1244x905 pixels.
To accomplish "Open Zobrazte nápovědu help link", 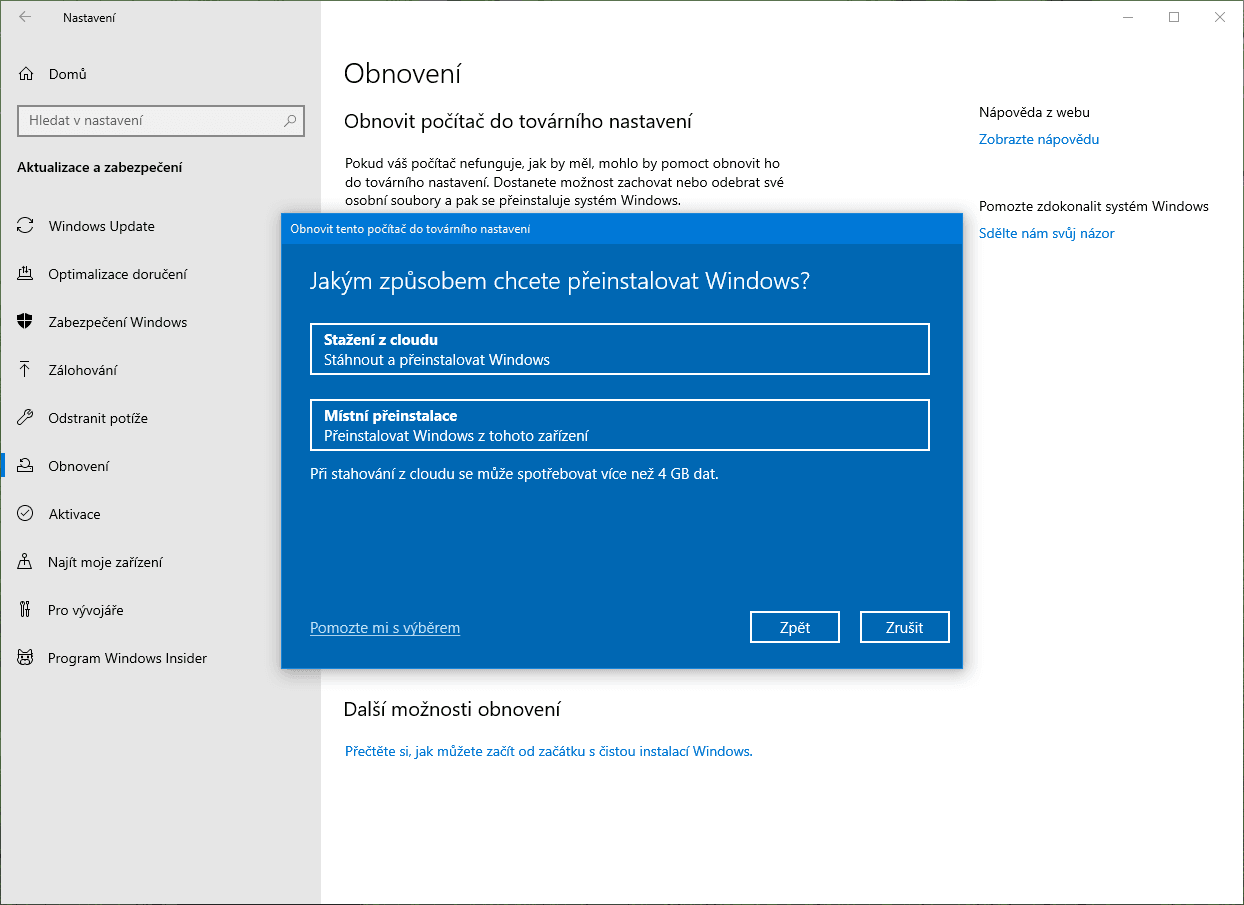I will point(1038,139).
